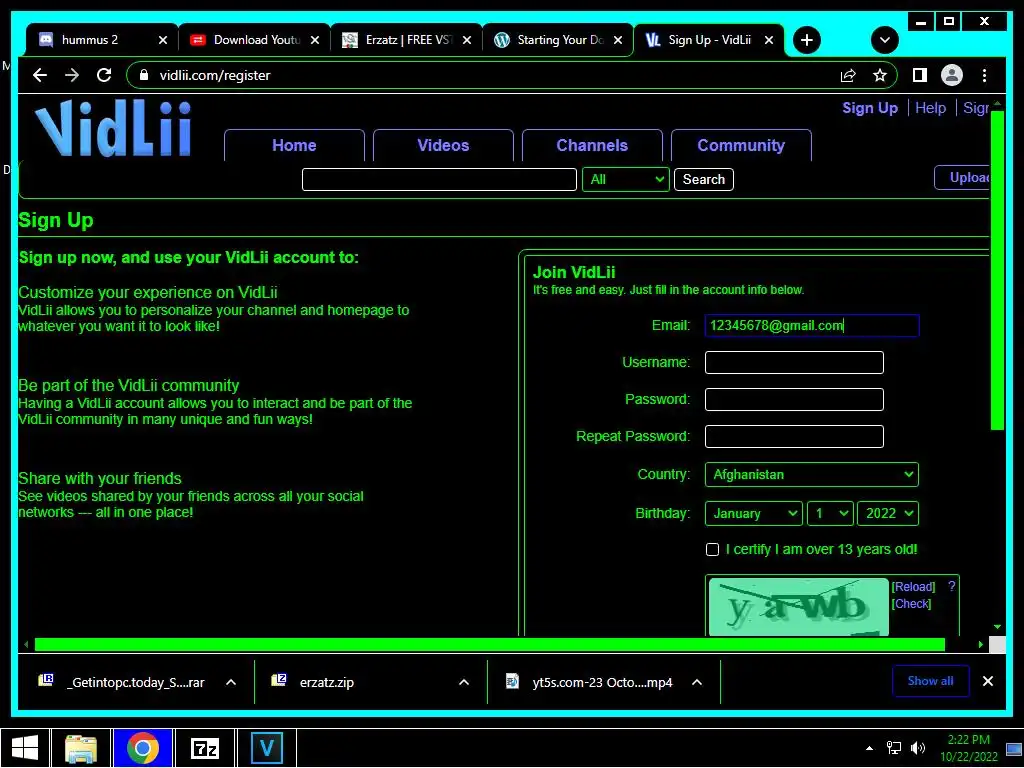This screenshot has height=768, width=1024.
Task: Click the volume icon in system tray
Action: (x=918, y=748)
